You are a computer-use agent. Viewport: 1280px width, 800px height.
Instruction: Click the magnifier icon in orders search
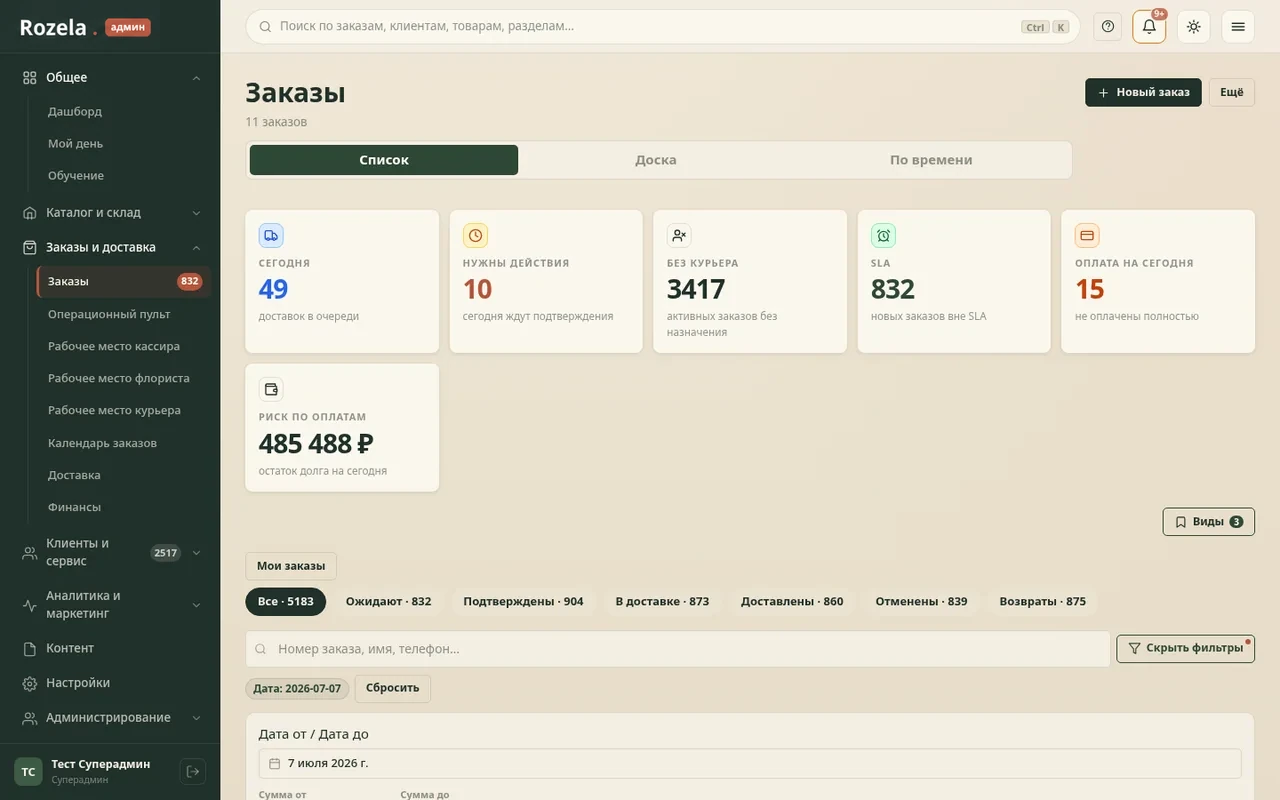coord(261,649)
